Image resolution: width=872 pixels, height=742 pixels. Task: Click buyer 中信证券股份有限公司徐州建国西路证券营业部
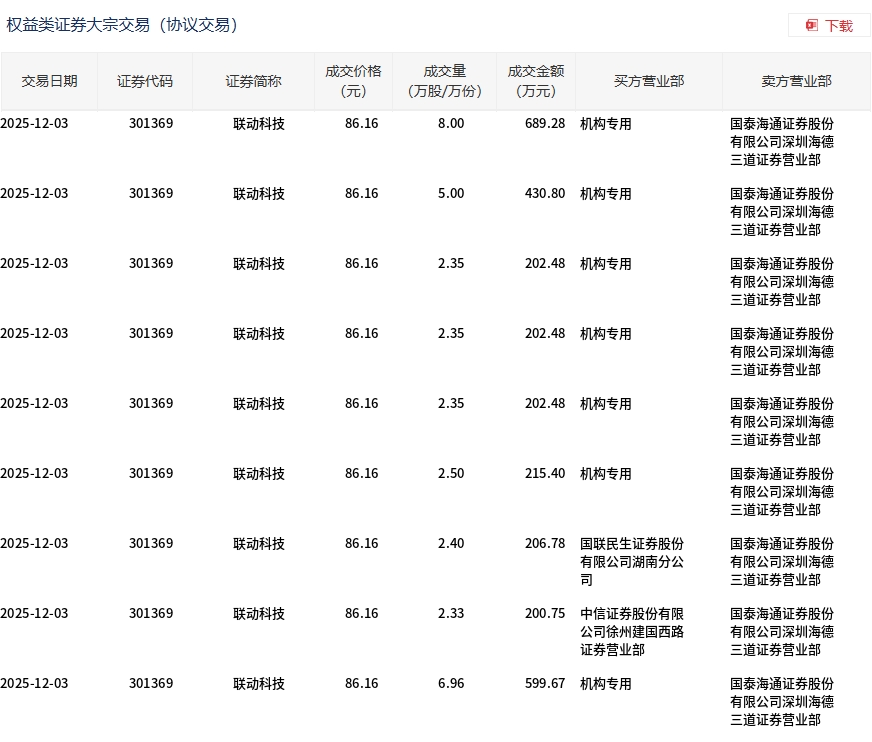(632, 632)
